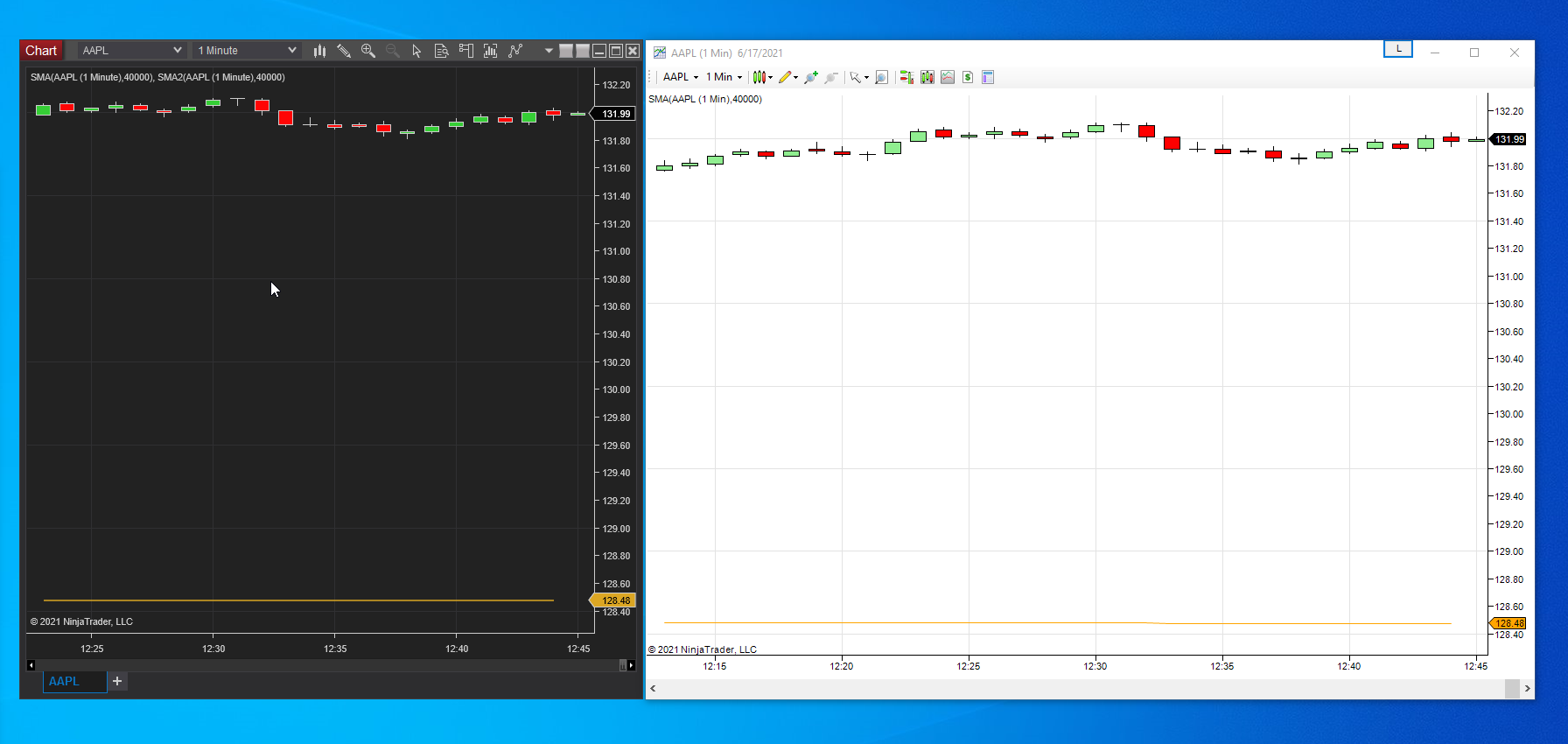Screen dimensions: 1568x744
Task: Click left arrow of light chart scrollbar
Action: click(x=653, y=689)
